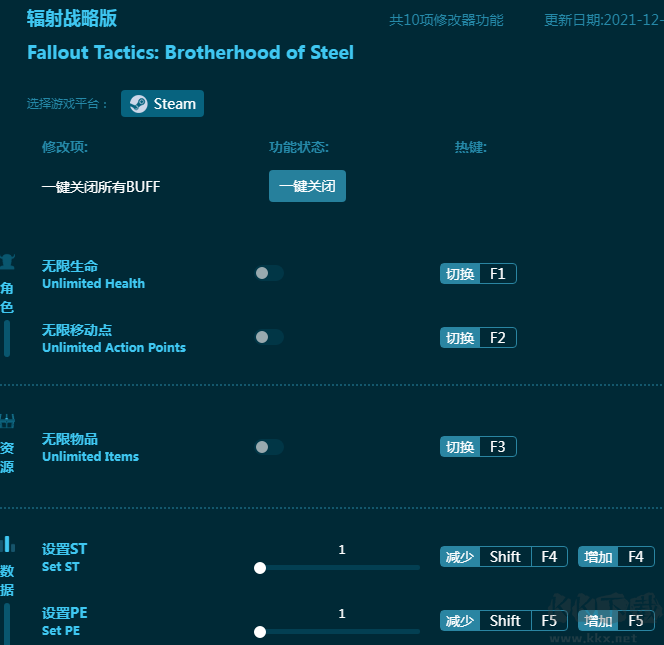Click 减少 Shift F5 hotkey for Set PE
Image resolution: width=664 pixels, height=645 pixels.
pyautogui.click(x=504, y=620)
